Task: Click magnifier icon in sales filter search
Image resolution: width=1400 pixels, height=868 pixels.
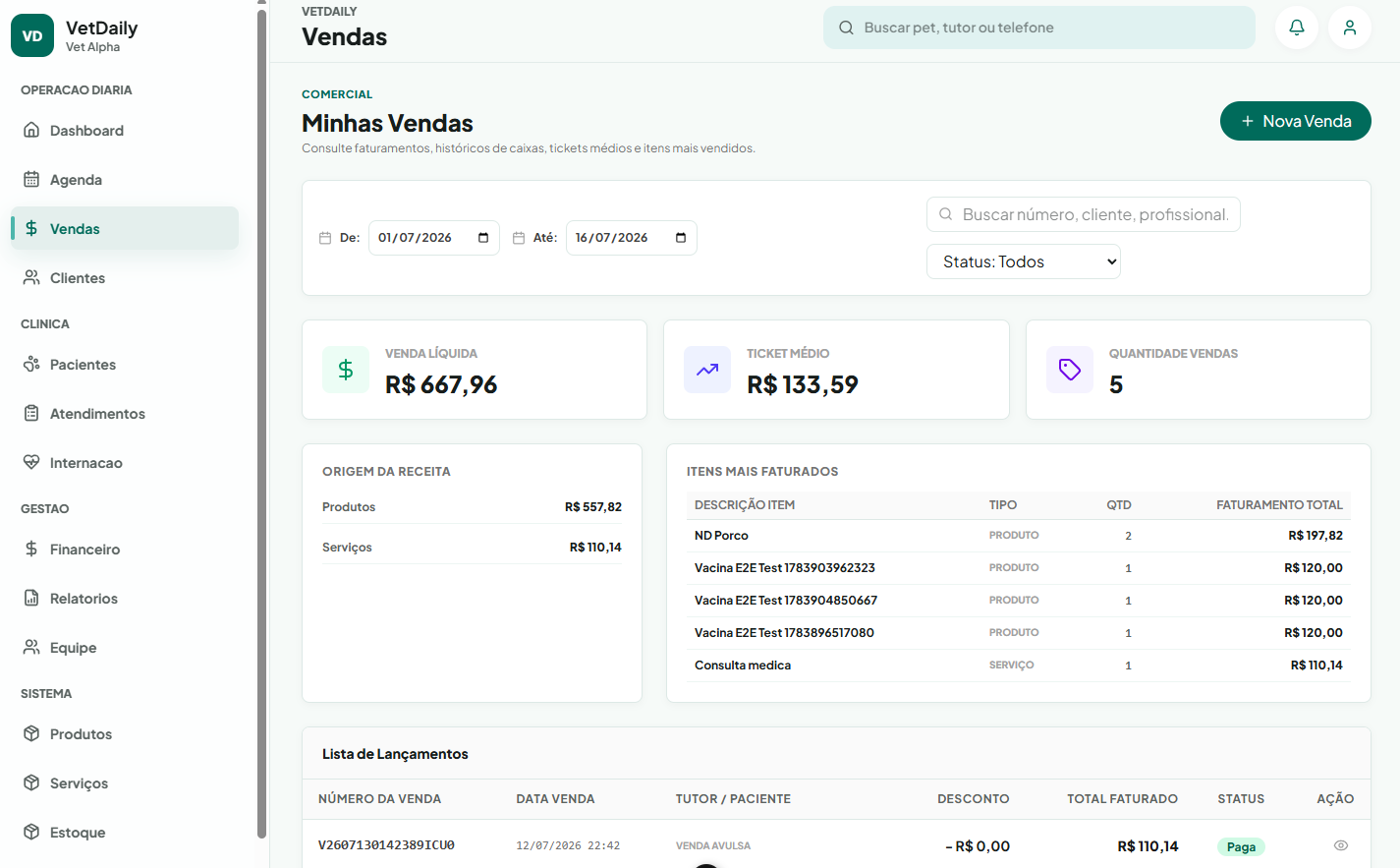Action: point(946,214)
